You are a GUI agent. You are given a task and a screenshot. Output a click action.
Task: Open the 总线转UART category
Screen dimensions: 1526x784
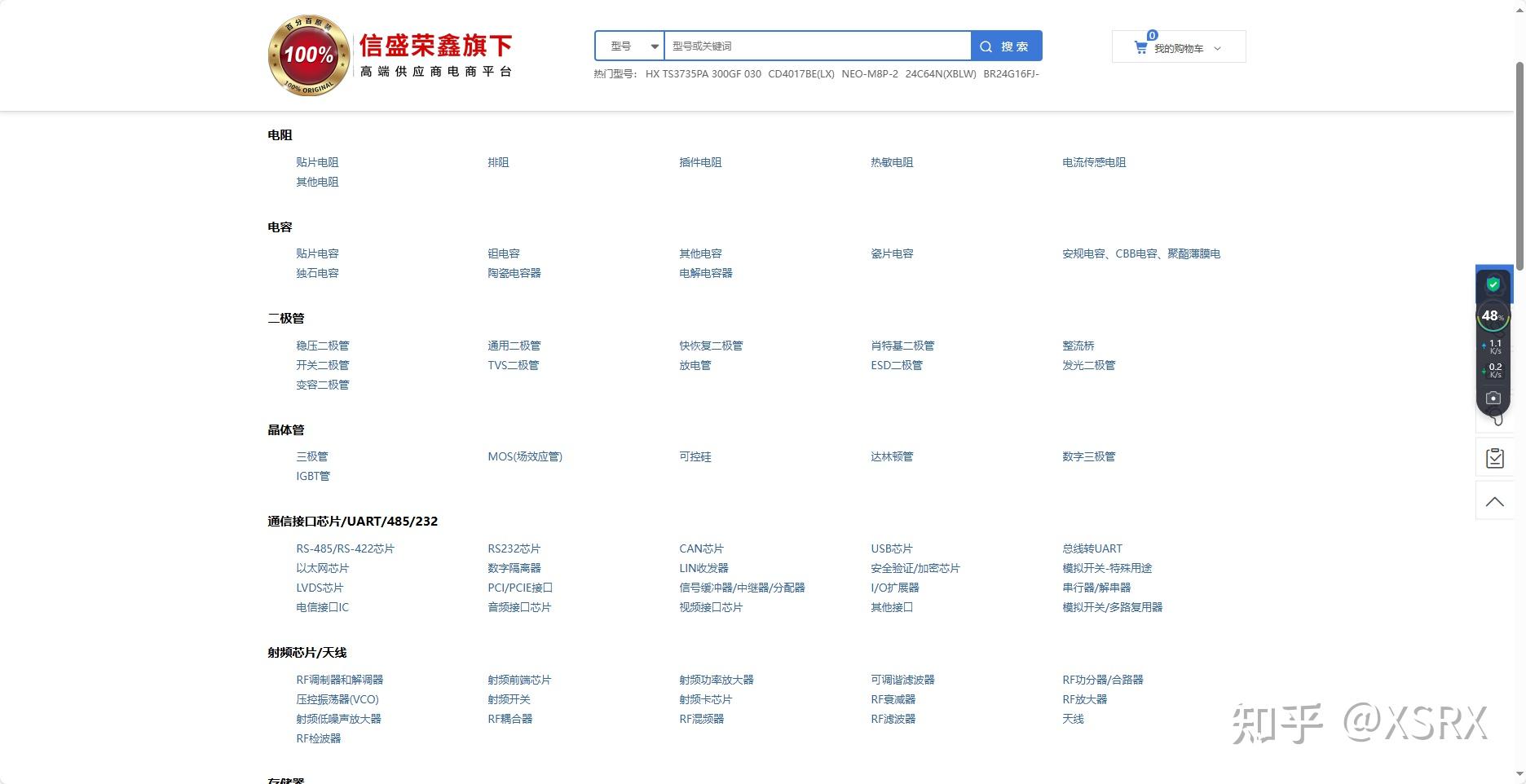[1092, 548]
